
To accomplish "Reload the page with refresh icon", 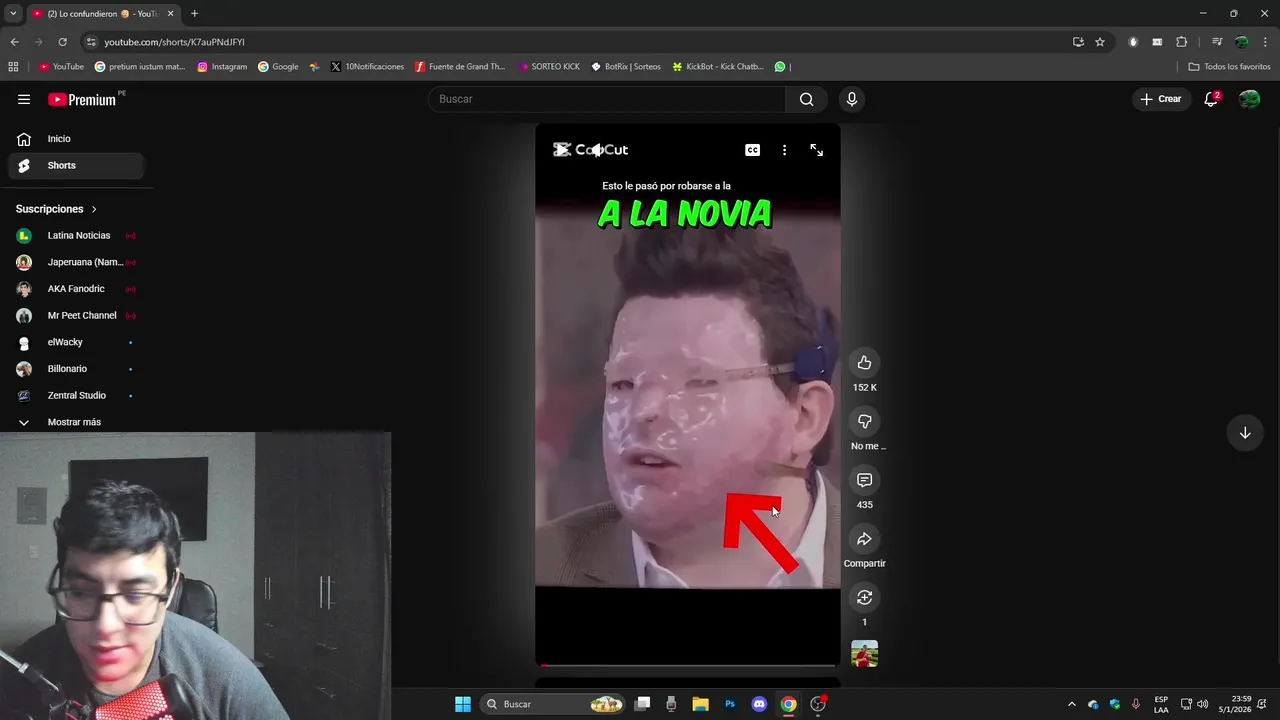I will [62, 42].
